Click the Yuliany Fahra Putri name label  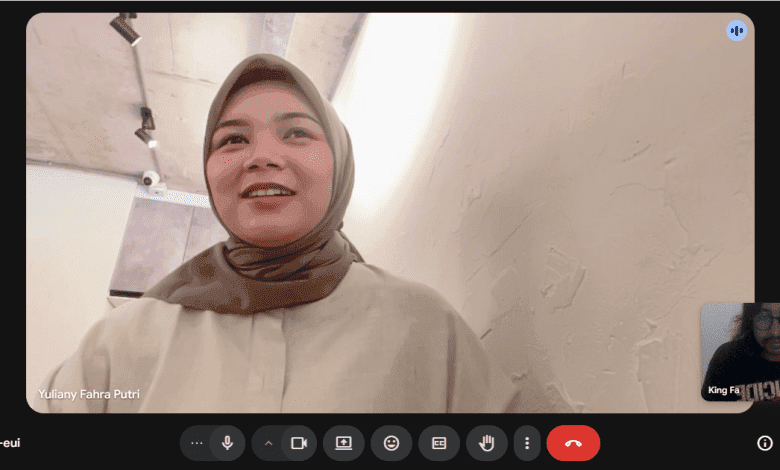coord(89,394)
